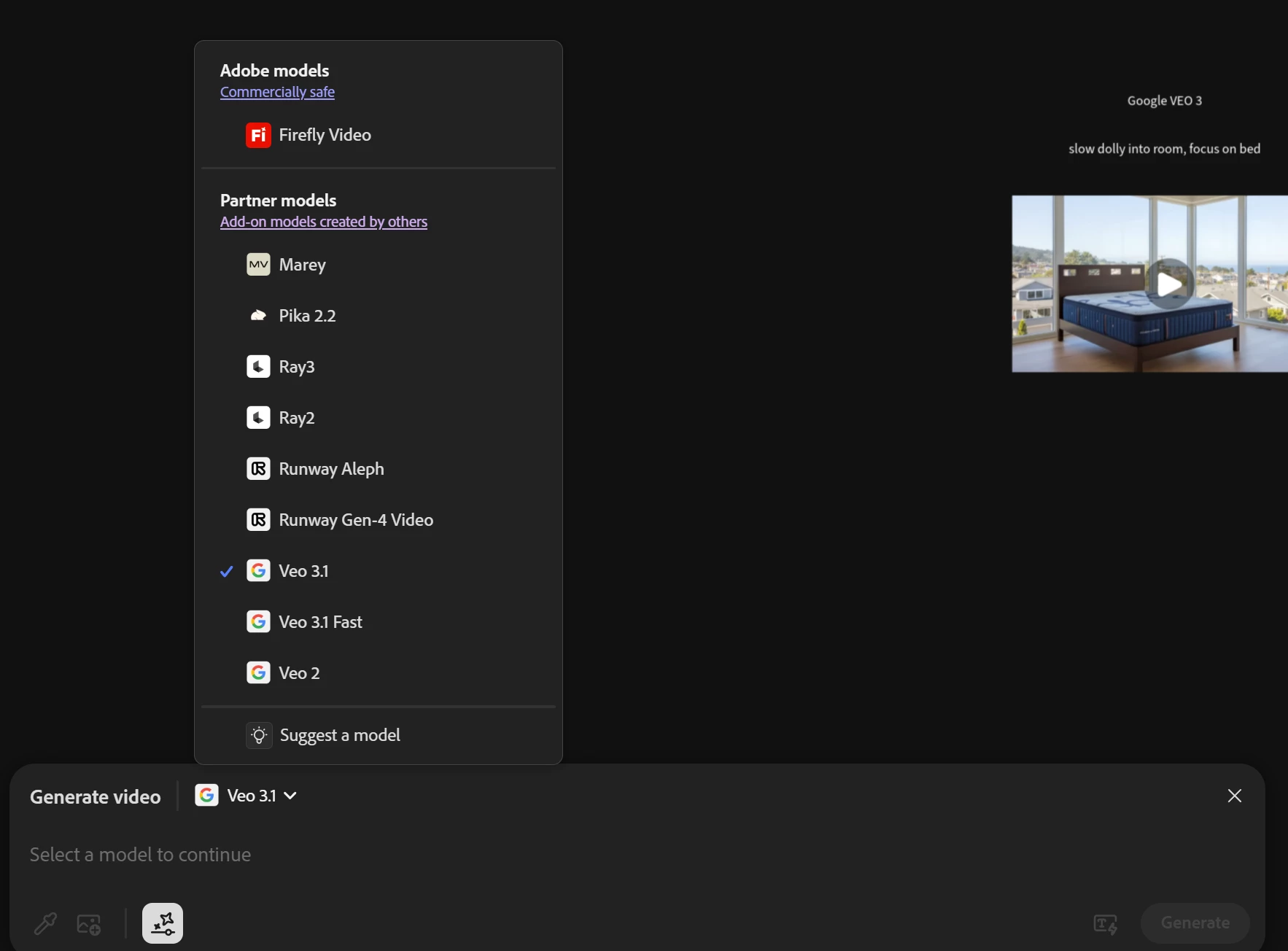
Task: Click the Runway Gen-4 logo icon
Action: (258, 519)
